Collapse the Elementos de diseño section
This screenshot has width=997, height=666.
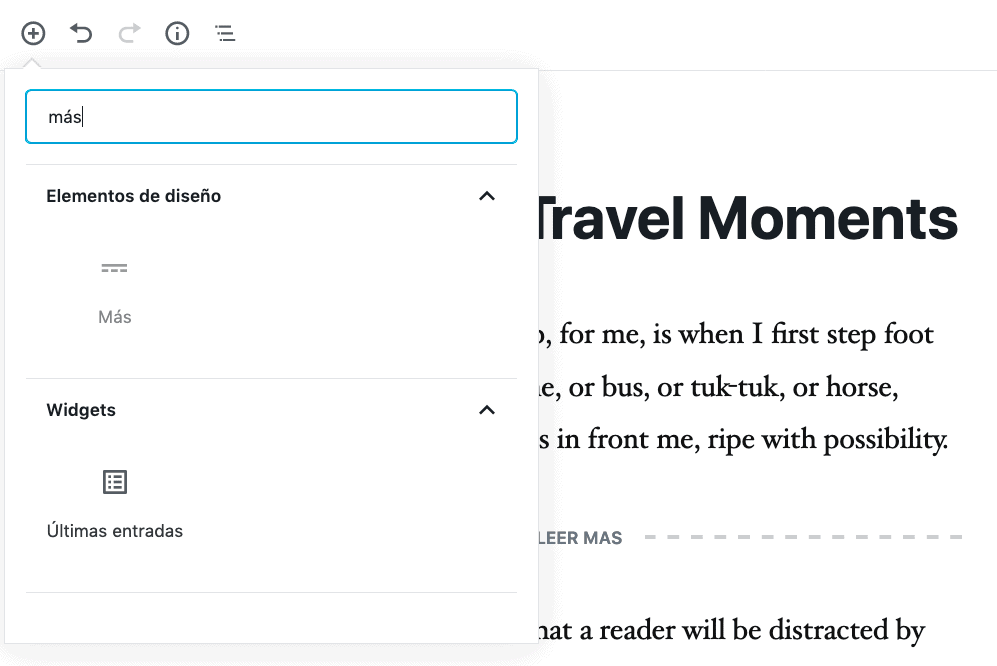488,196
